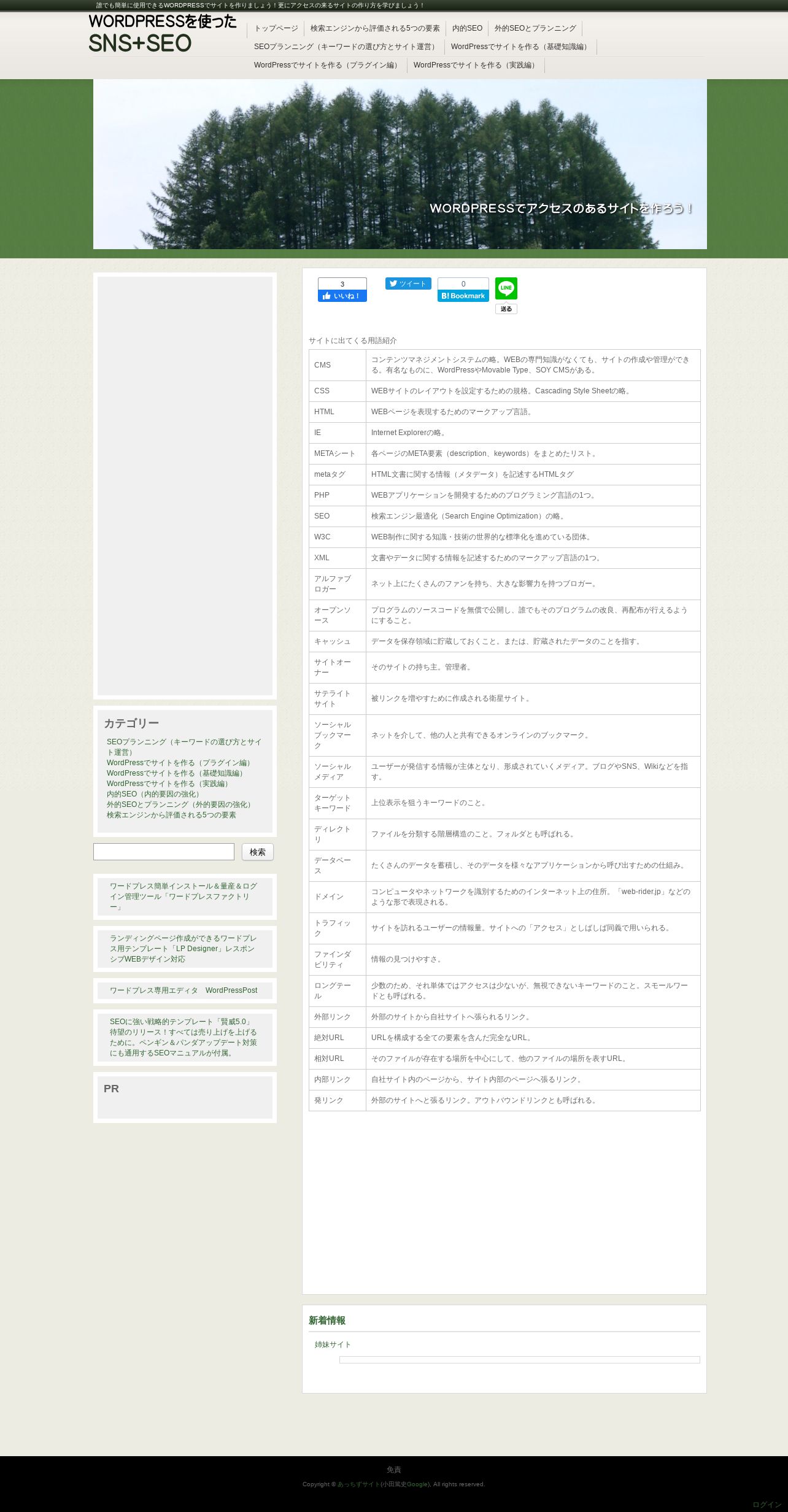Click the PHP term cell
The height and width of the screenshot is (1512, 788).
coord(338,495)
